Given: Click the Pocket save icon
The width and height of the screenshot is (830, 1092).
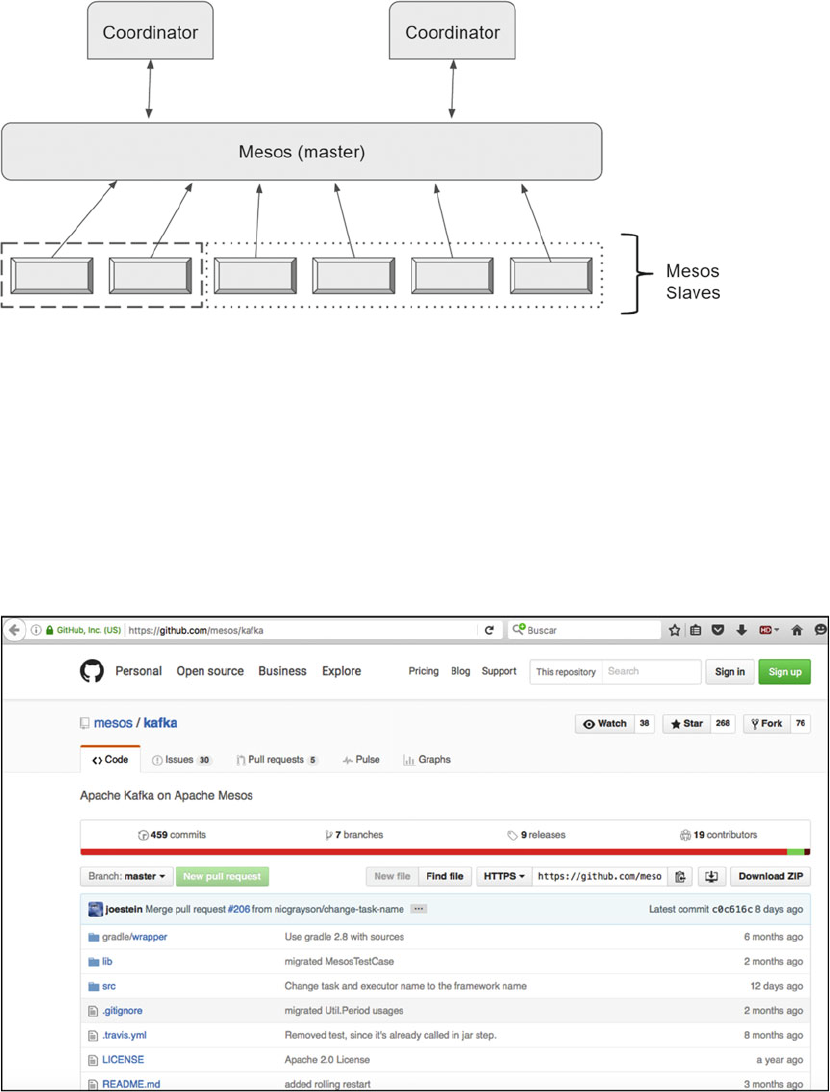Looking at the screenshot, I should coord(718,630).
